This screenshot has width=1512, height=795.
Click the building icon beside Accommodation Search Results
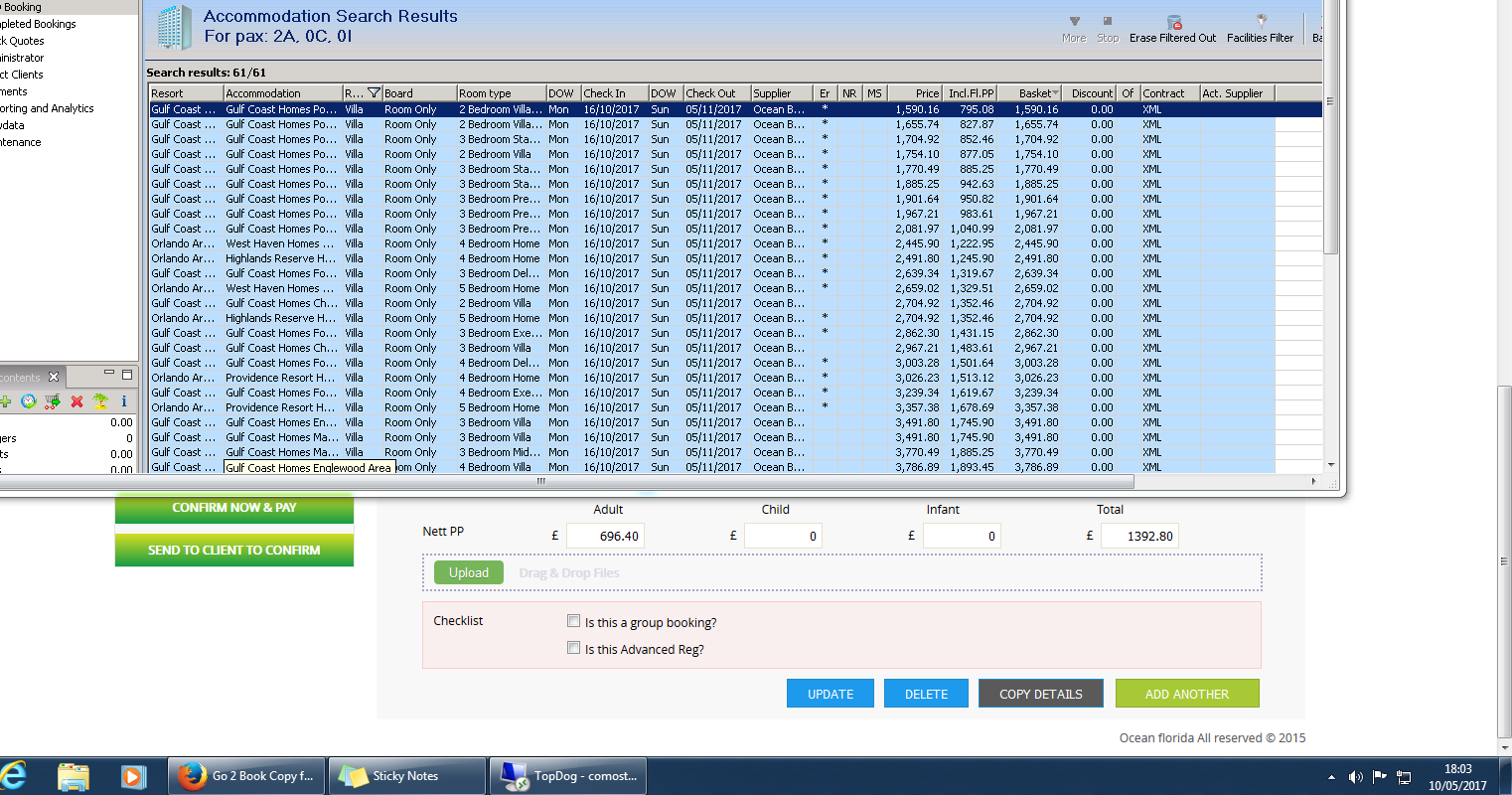(x=174, y=27)
